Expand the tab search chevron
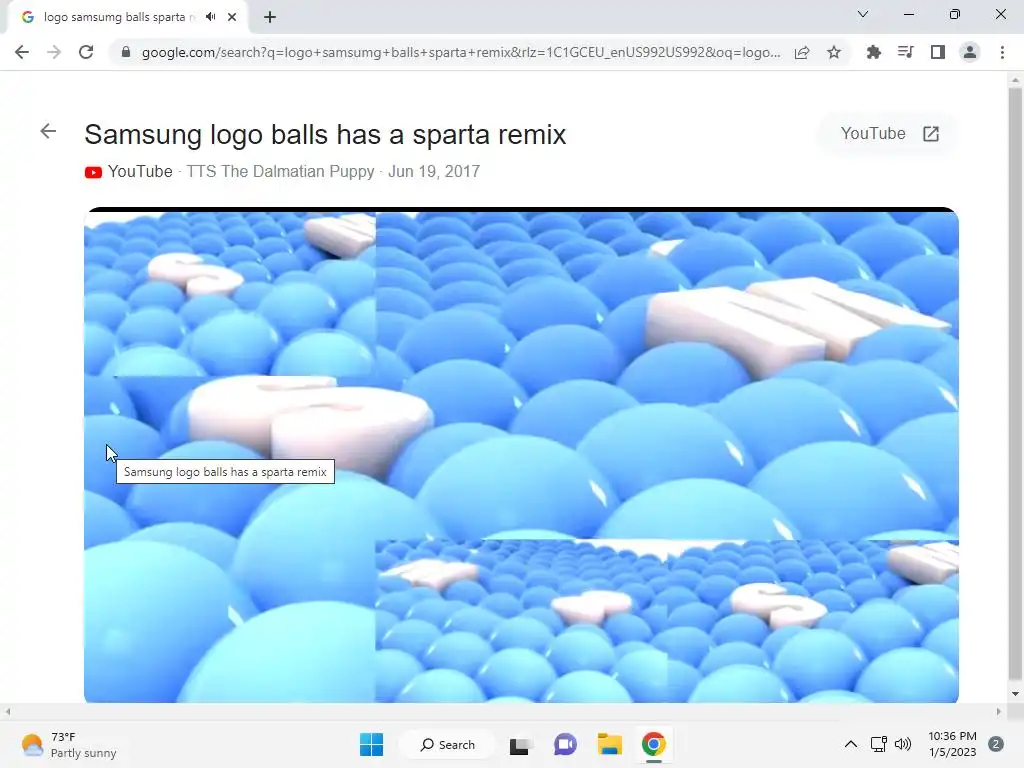Screen dimensions: 1024x768 (863, 14)
